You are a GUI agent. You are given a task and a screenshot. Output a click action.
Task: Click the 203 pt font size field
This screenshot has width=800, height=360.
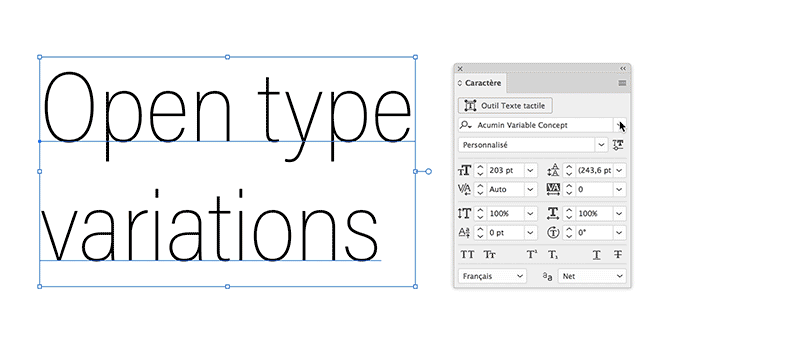505,170
